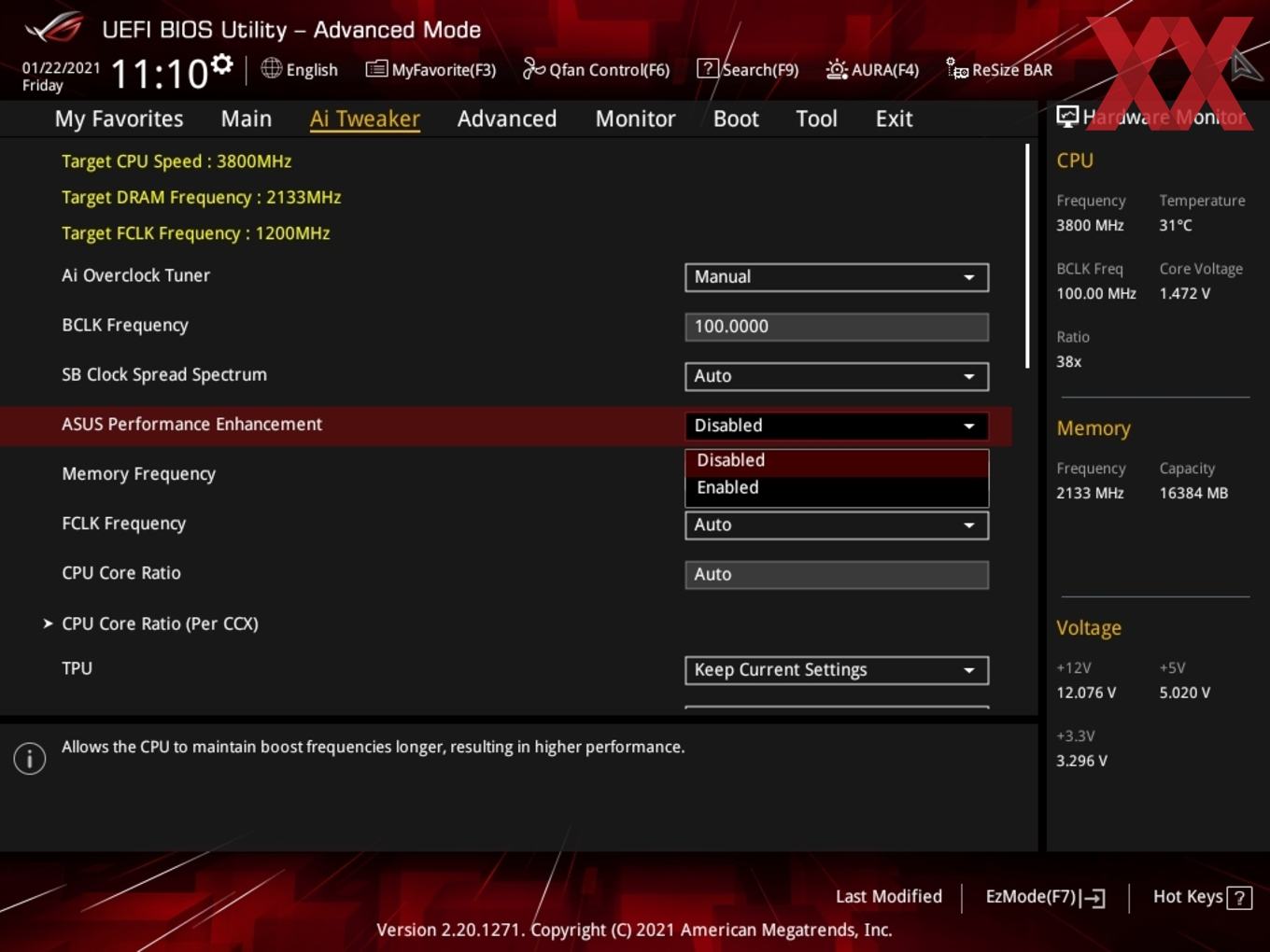
Task: Click Target CPU Speed : 3800MHz text
Action: pos(176,161)
